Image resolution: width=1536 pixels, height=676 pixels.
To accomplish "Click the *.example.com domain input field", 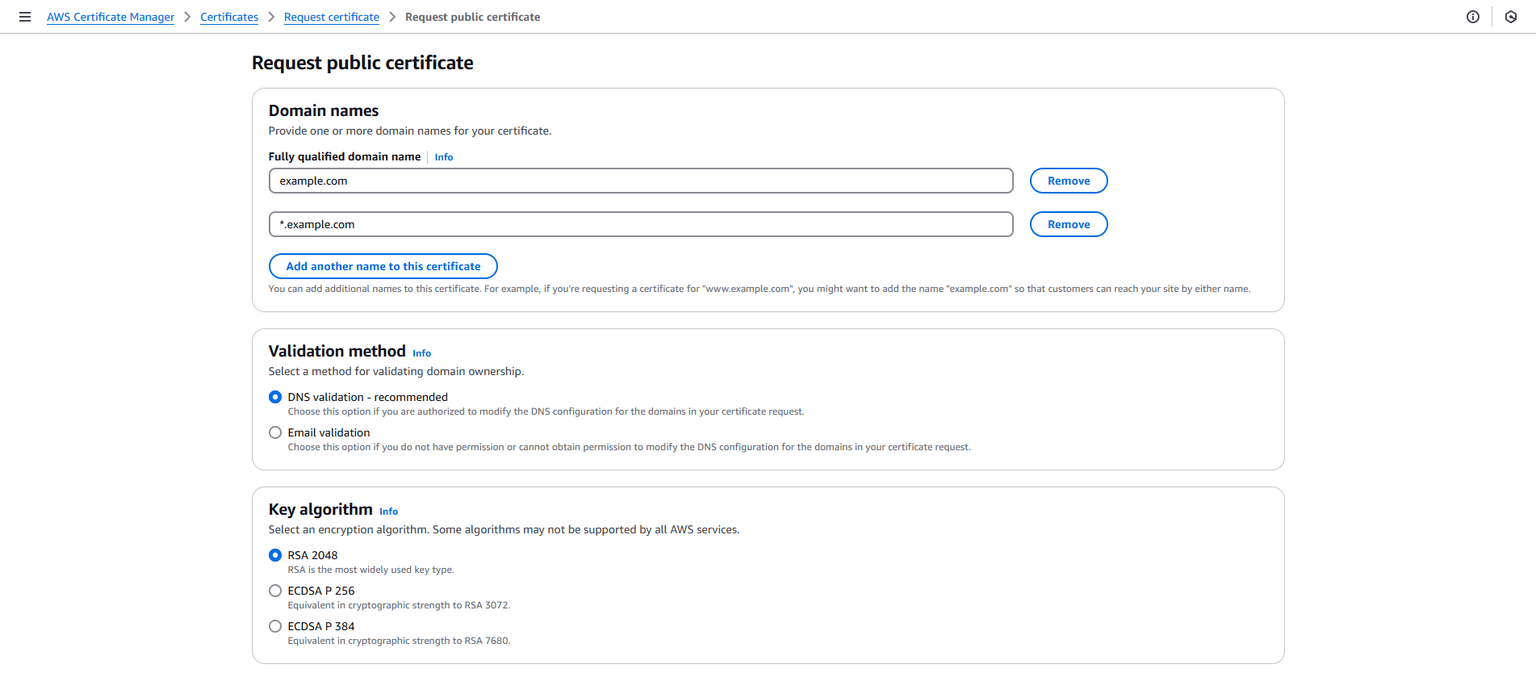I will 640,224.
